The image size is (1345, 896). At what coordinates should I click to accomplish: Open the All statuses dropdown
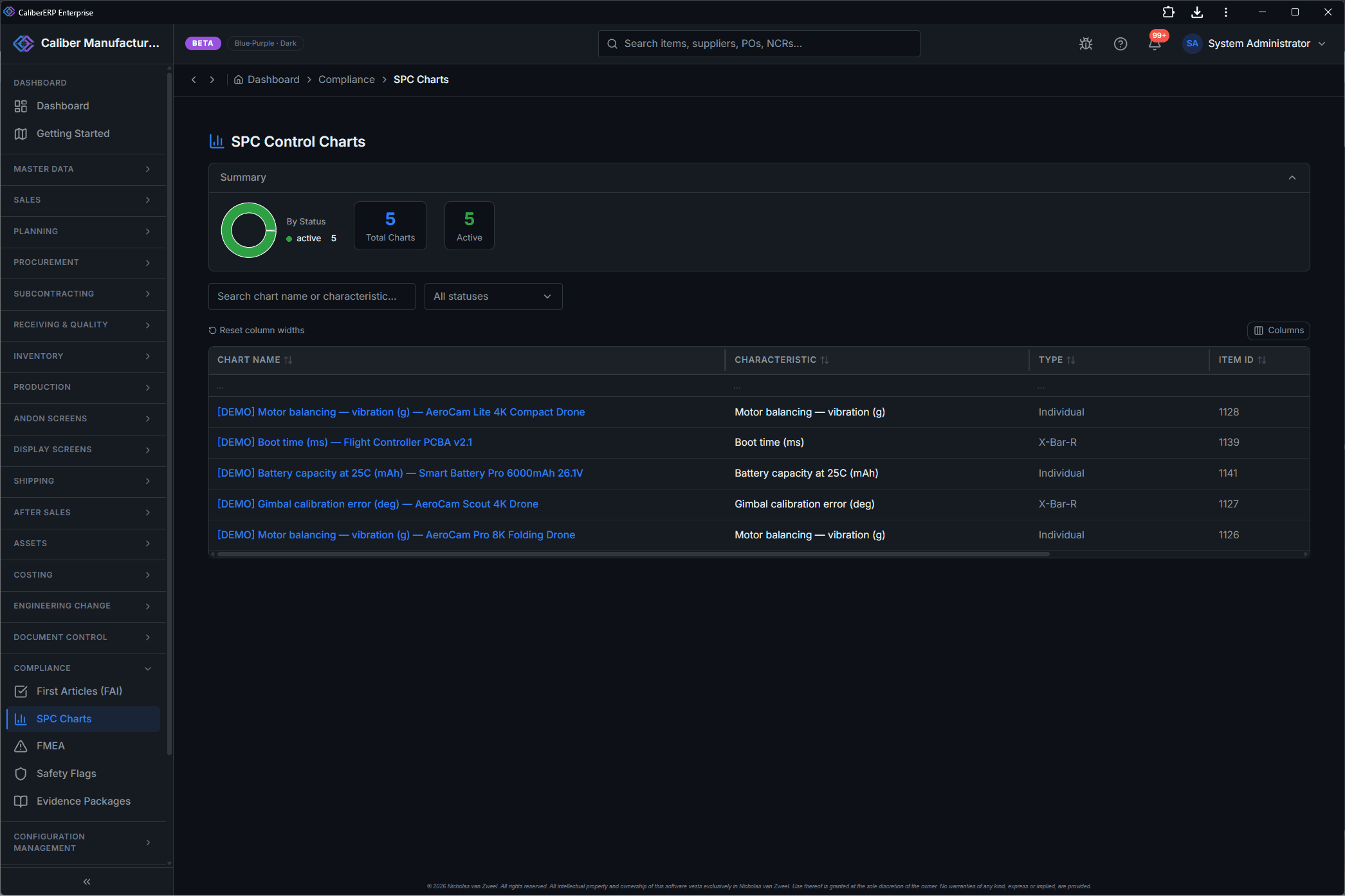pos(493,297)
